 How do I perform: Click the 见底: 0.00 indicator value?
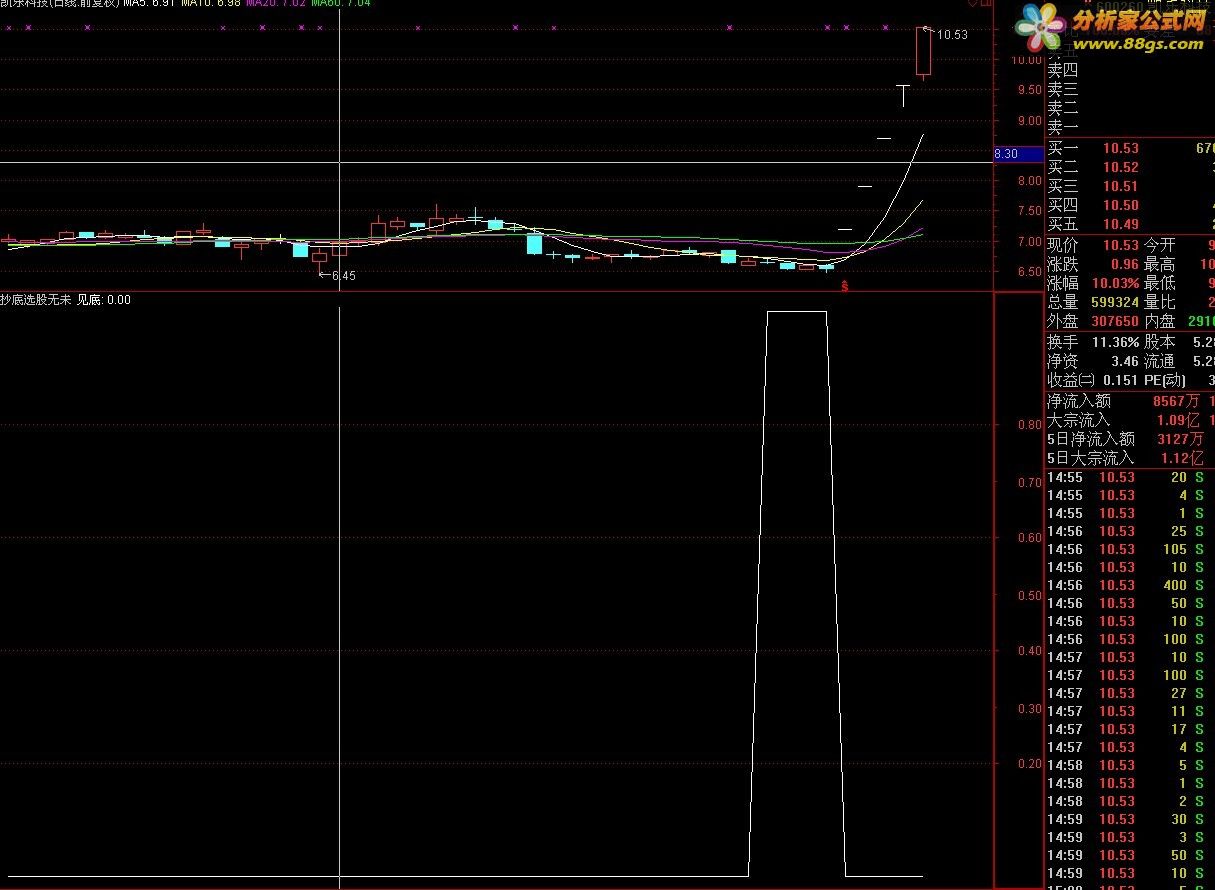[104, 300]
